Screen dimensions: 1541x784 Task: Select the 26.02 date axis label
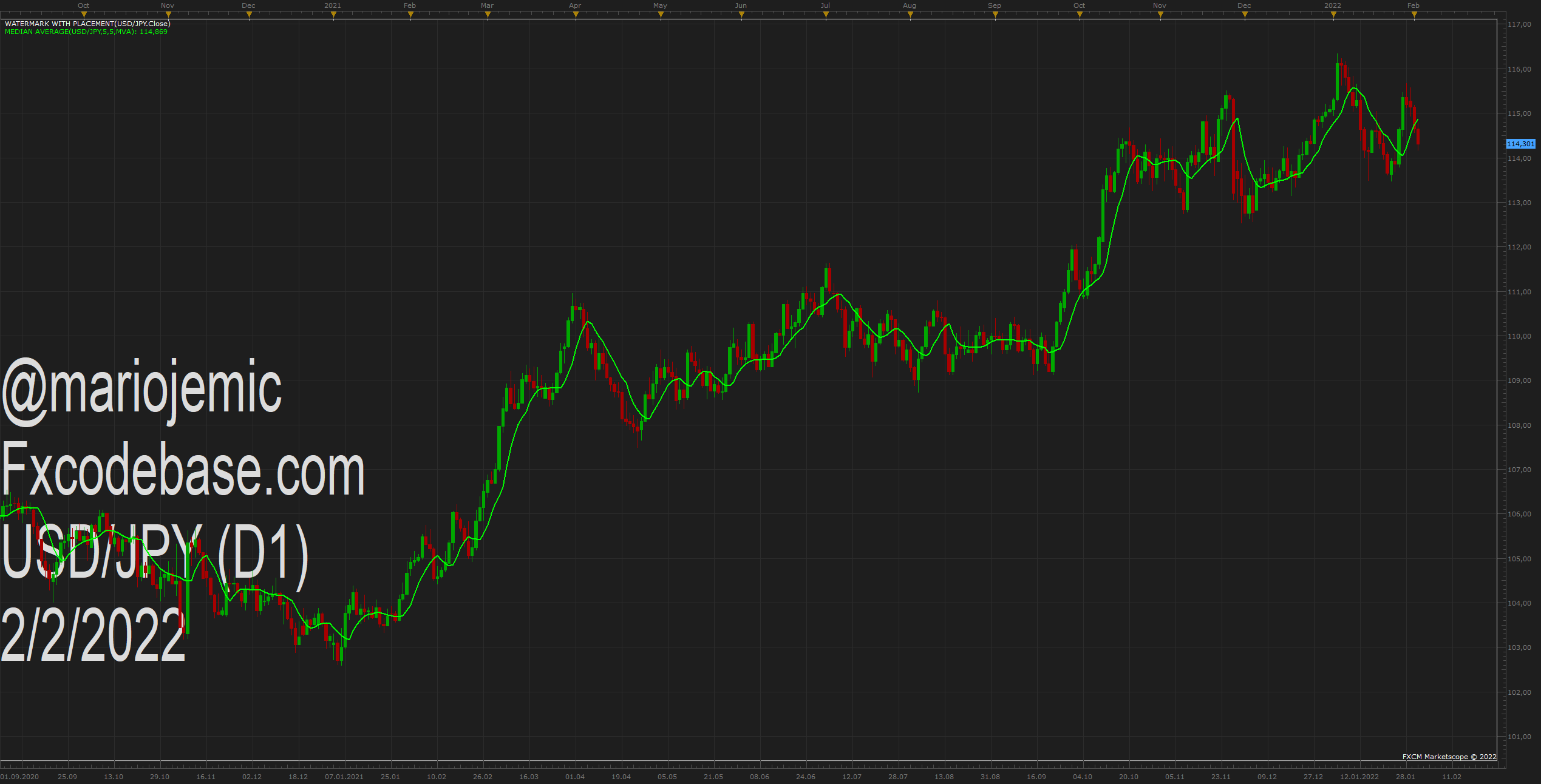click(x=483, y=777)
